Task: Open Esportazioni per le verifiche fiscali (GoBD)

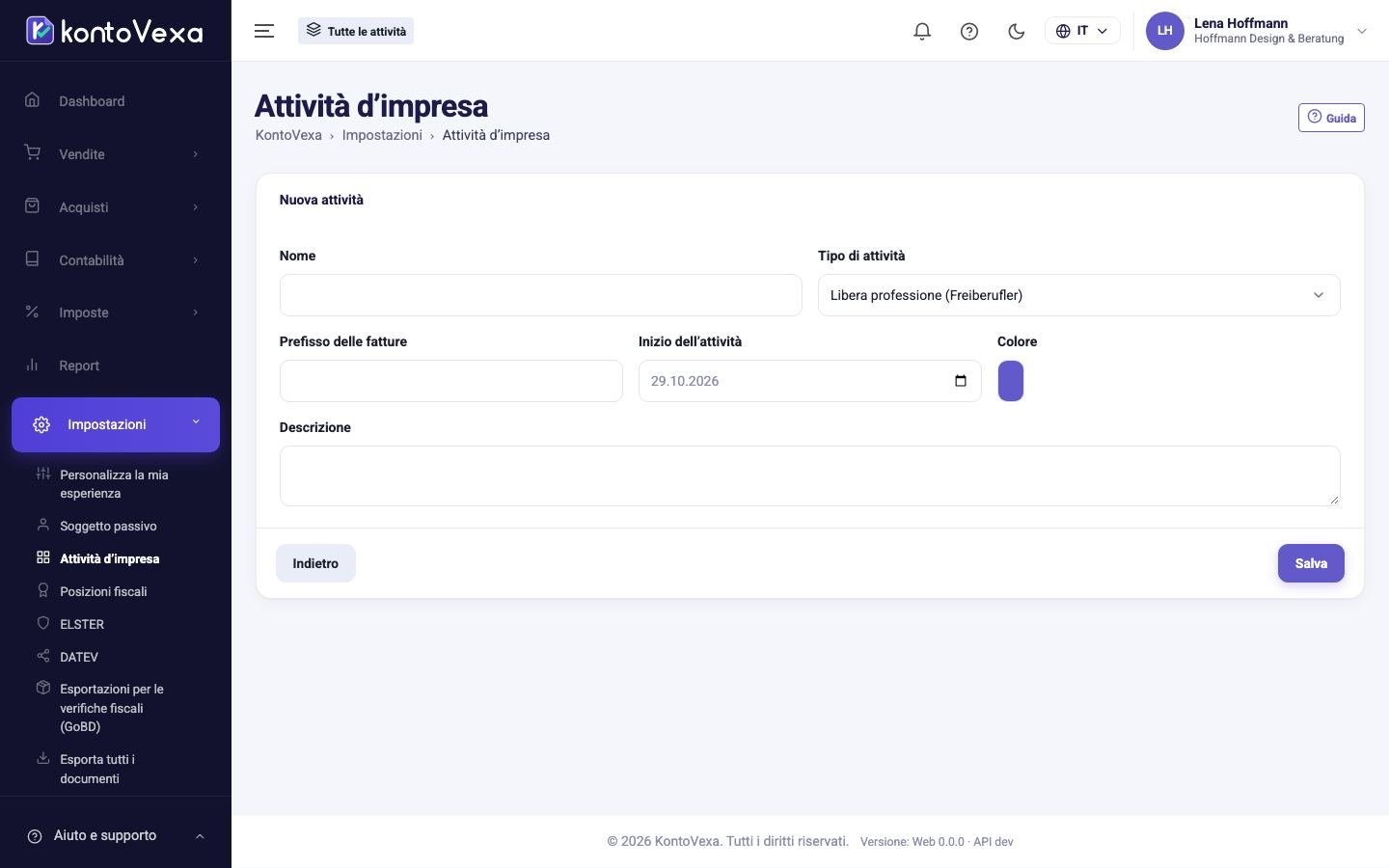Action: point(112,708)
